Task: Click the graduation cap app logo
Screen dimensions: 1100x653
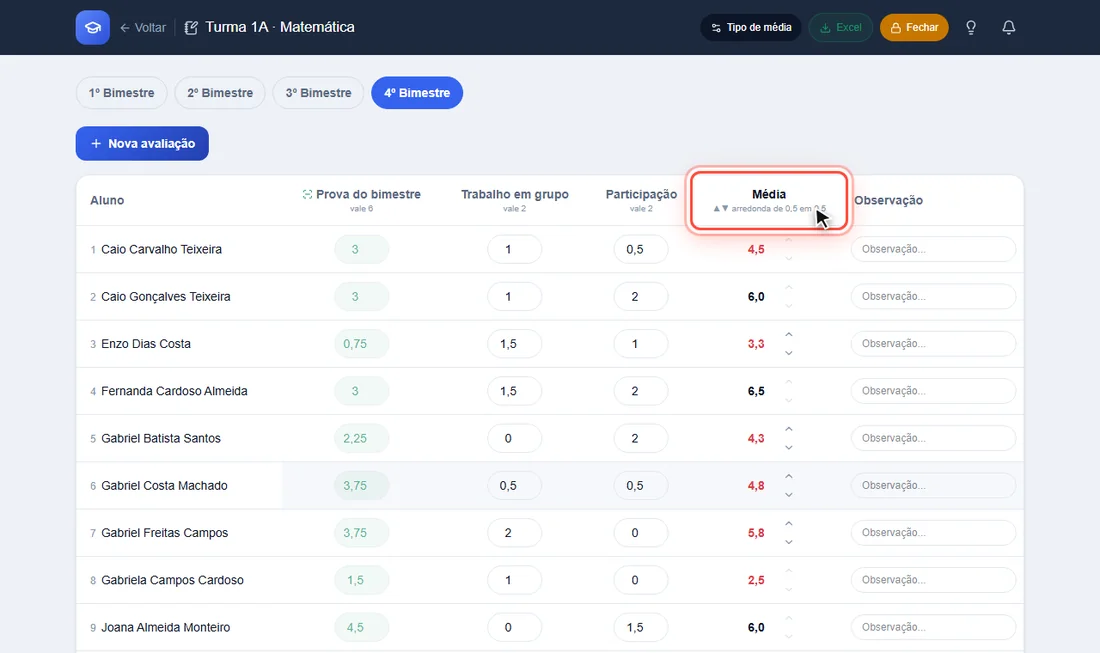Action: [x=93, y=27]
